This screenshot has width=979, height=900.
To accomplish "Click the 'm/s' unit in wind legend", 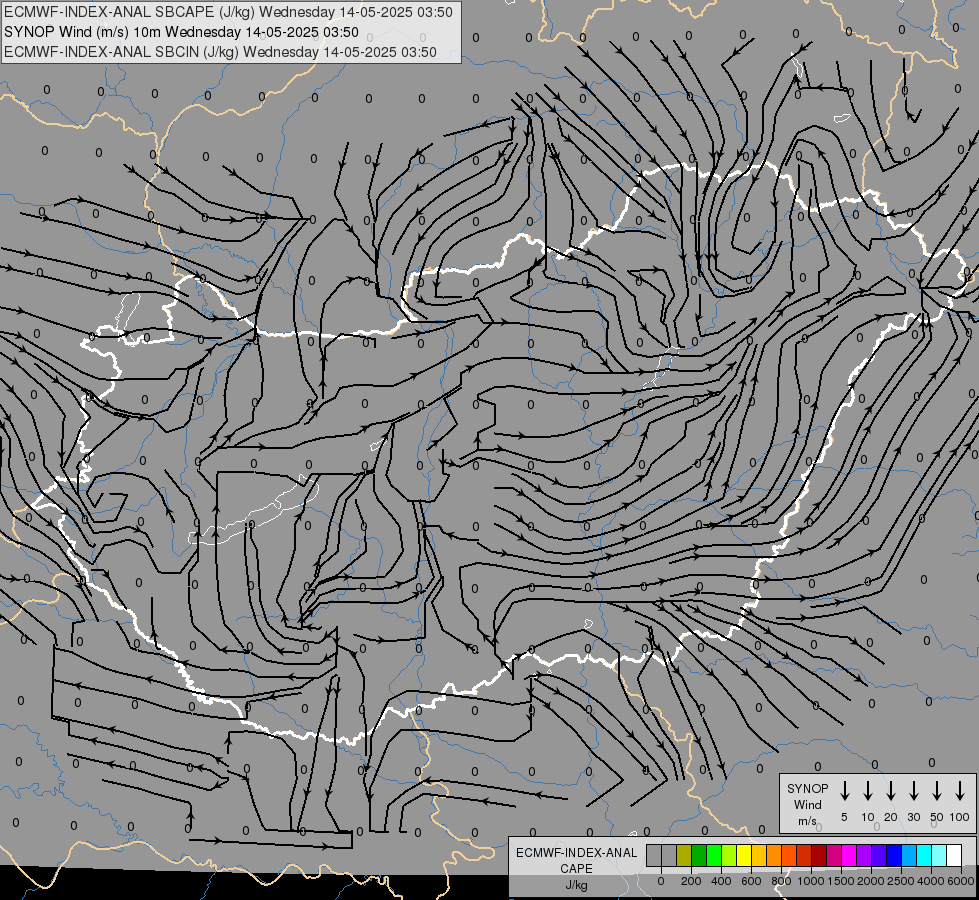I will [x=807, y=821].
